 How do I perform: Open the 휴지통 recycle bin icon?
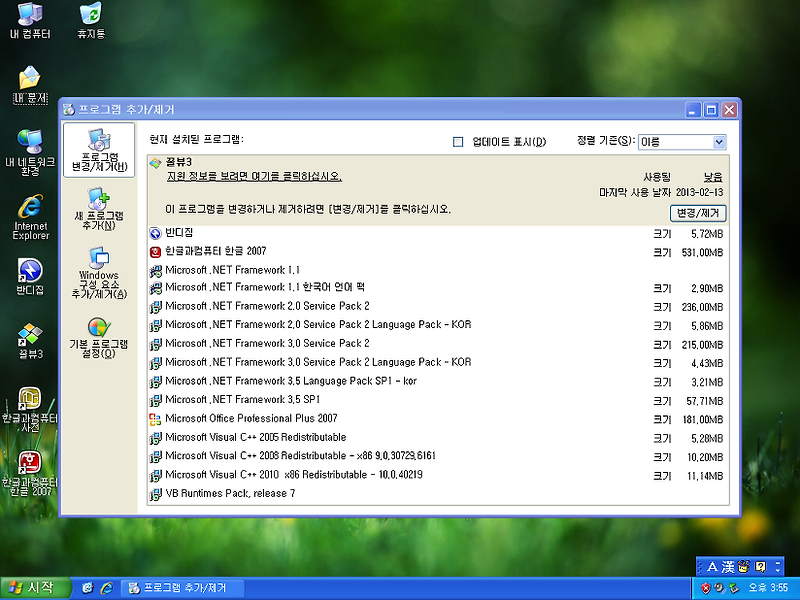coord(91,20)
